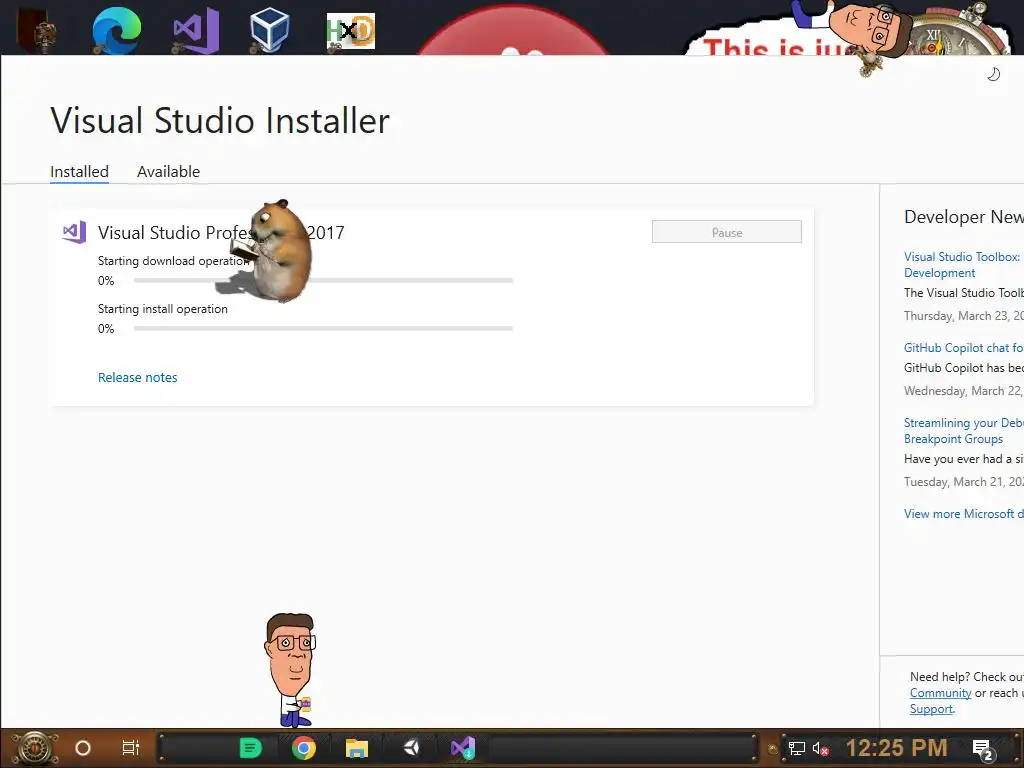Open the steampunk Start button
The width and height of the screenshot is (1024, 768).
click(33, 748)
